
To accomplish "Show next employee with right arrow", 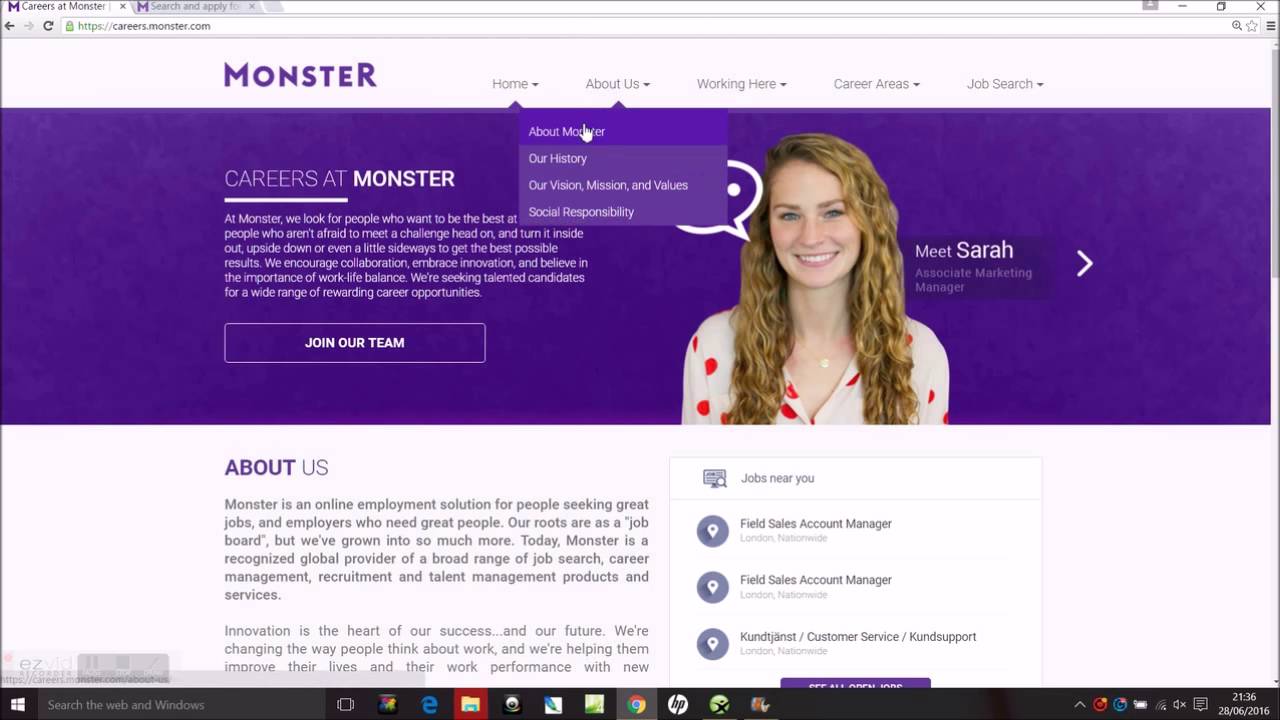I will (1084, 263).
